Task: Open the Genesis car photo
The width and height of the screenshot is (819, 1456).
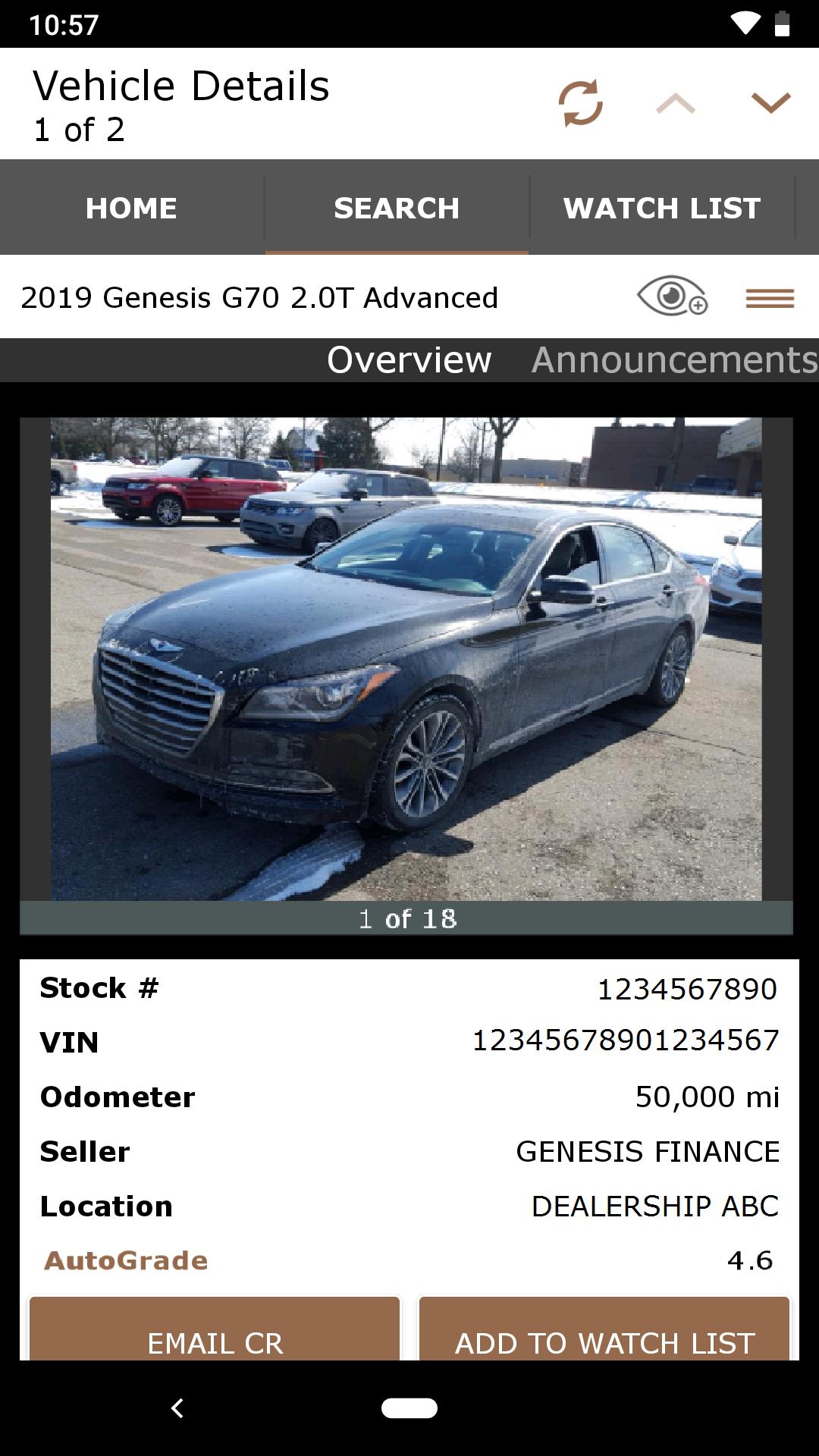Action: 406,658
